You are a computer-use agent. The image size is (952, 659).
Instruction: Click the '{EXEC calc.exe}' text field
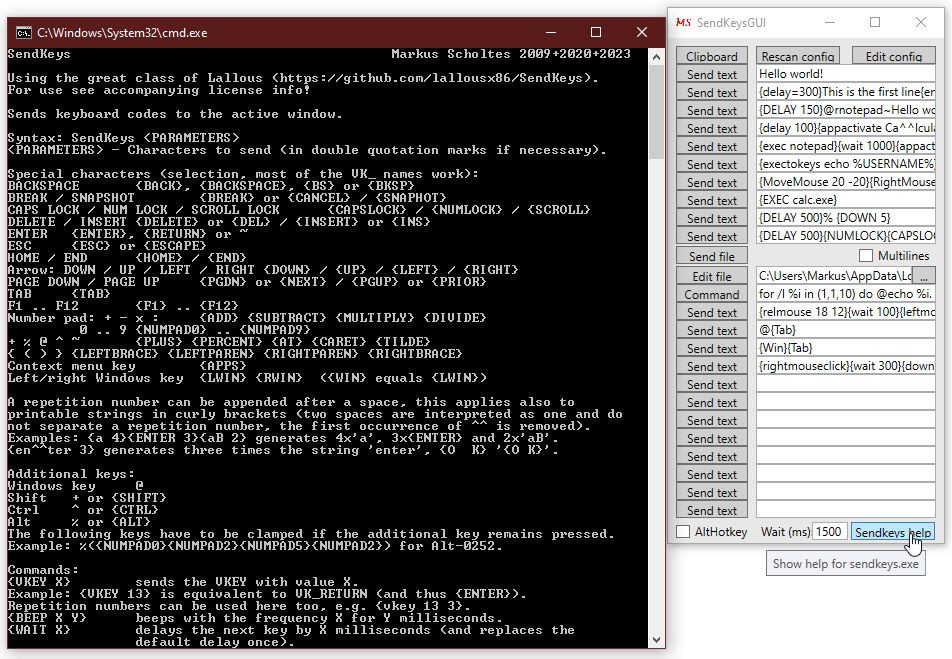pyautogui.click(x=845, y=200)
